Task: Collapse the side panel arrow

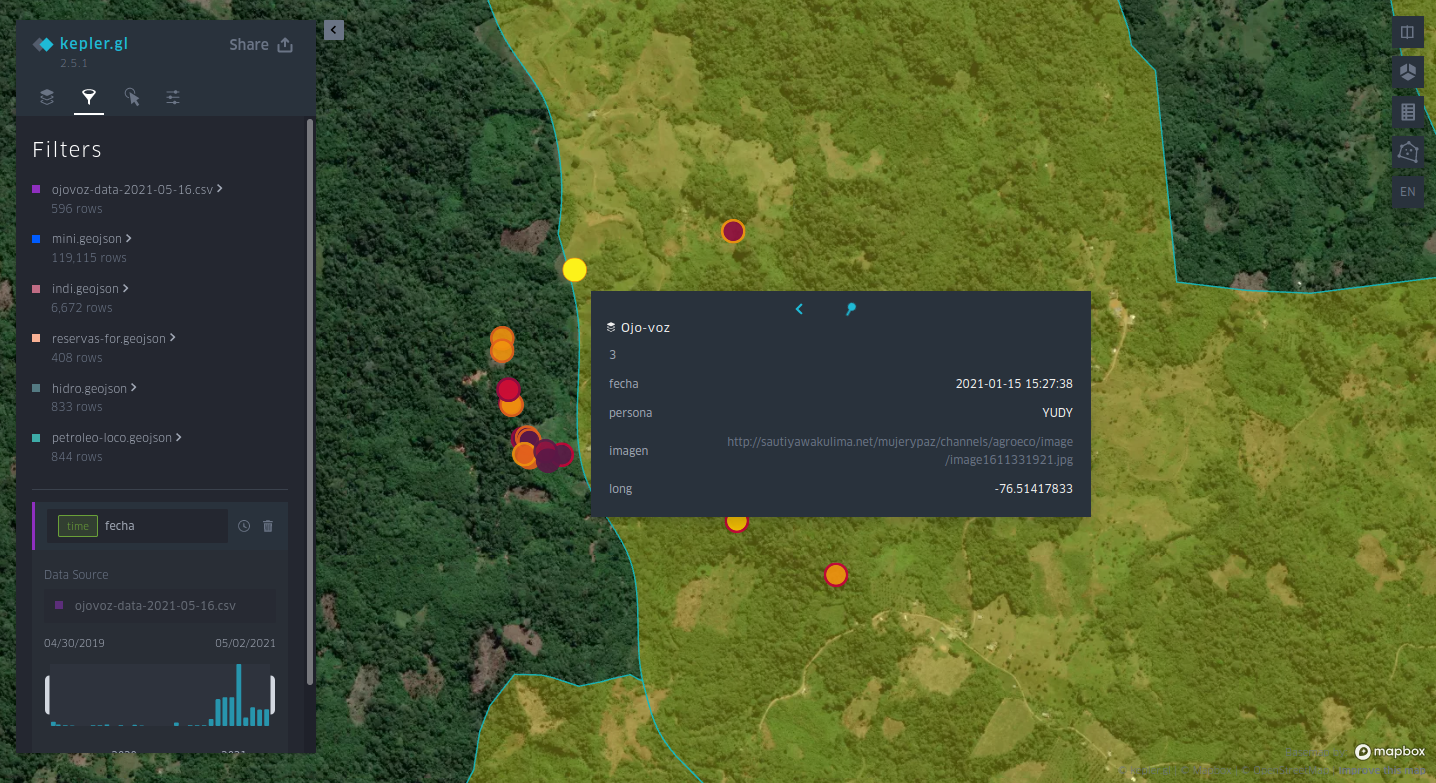Action: tap(334, 30)
